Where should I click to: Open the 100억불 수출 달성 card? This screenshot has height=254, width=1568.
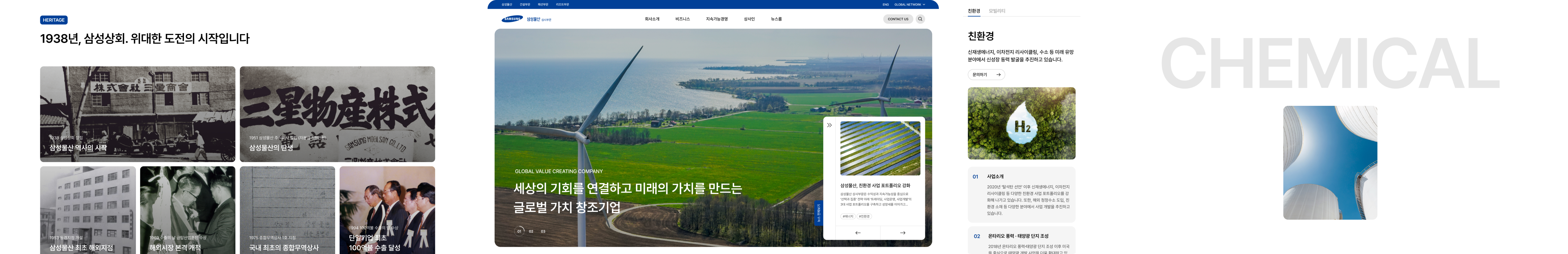point(387,210)
